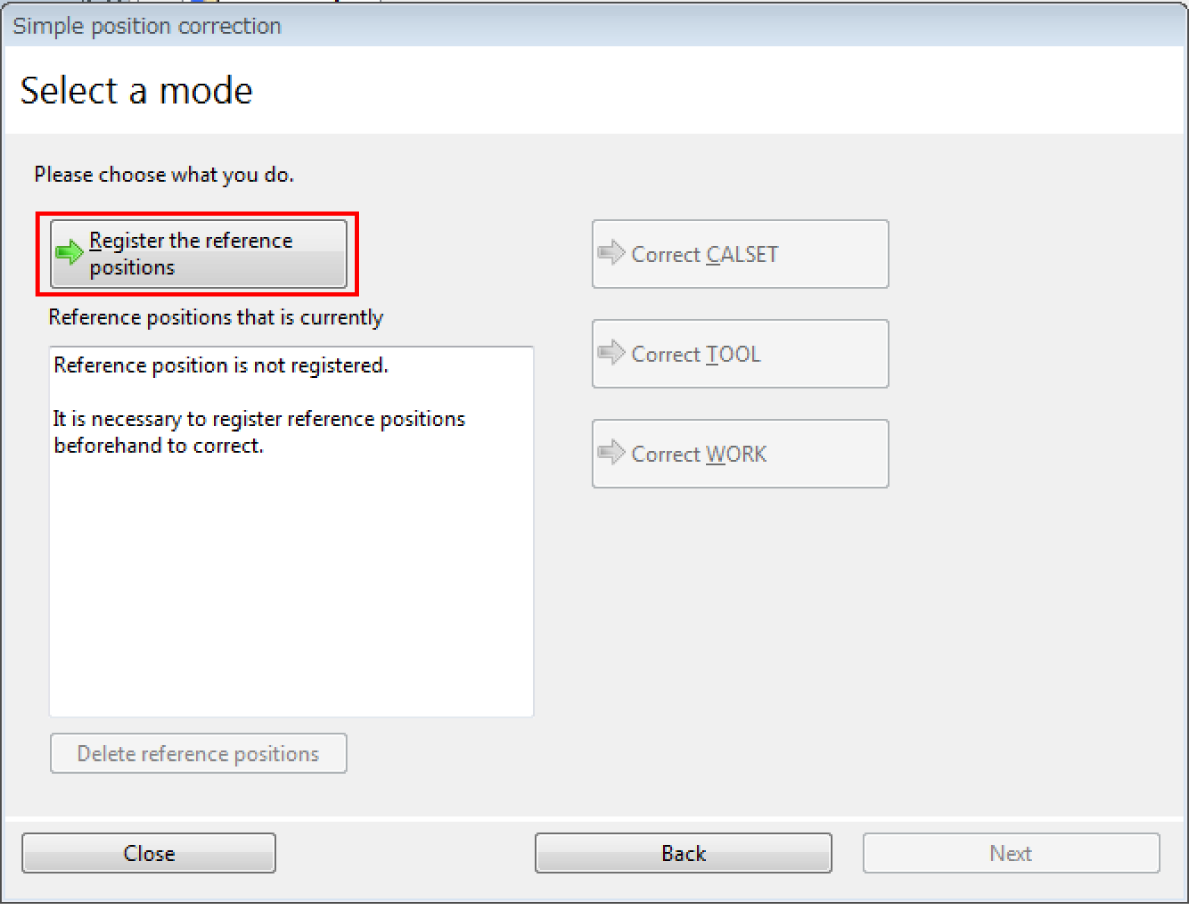Click the Please choose what you do text
1189x904 pixels.
click(x=164, y=175)
